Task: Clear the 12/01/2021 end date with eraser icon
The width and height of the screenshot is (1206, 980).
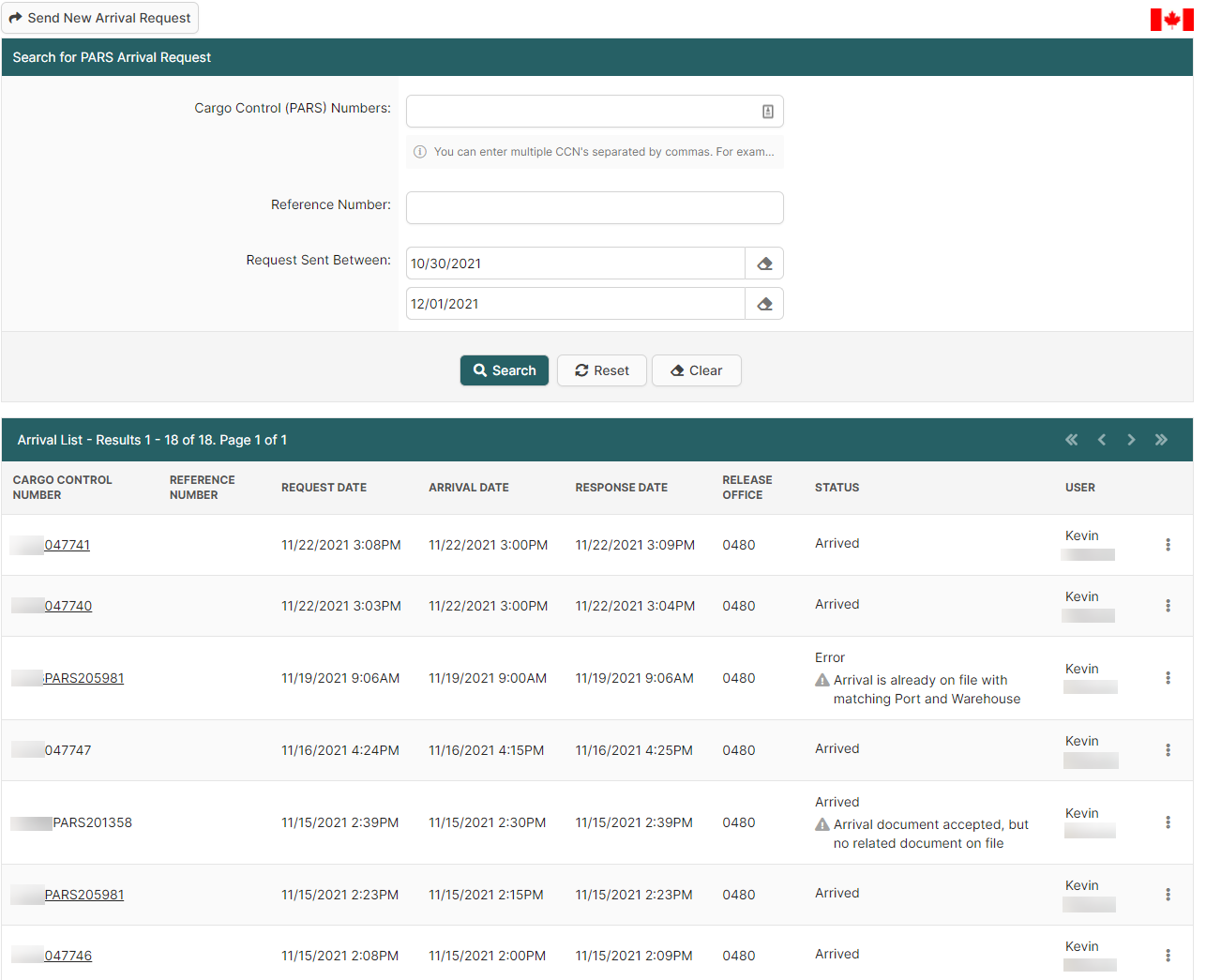Action: pyautogui.click(x=764, y=304)
